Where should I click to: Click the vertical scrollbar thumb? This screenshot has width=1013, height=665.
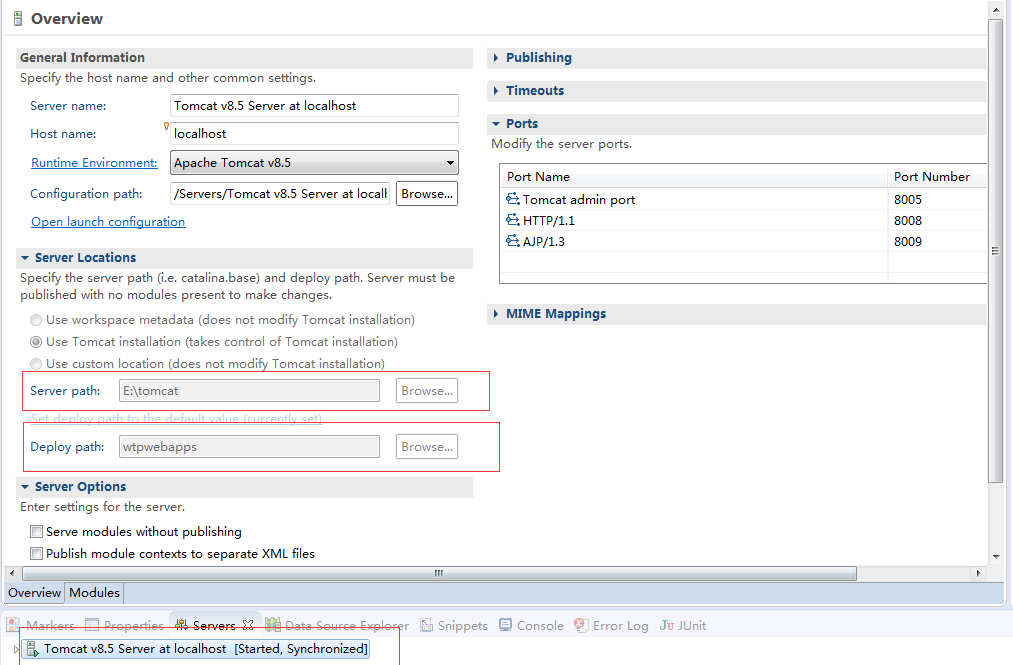point(995,251)
